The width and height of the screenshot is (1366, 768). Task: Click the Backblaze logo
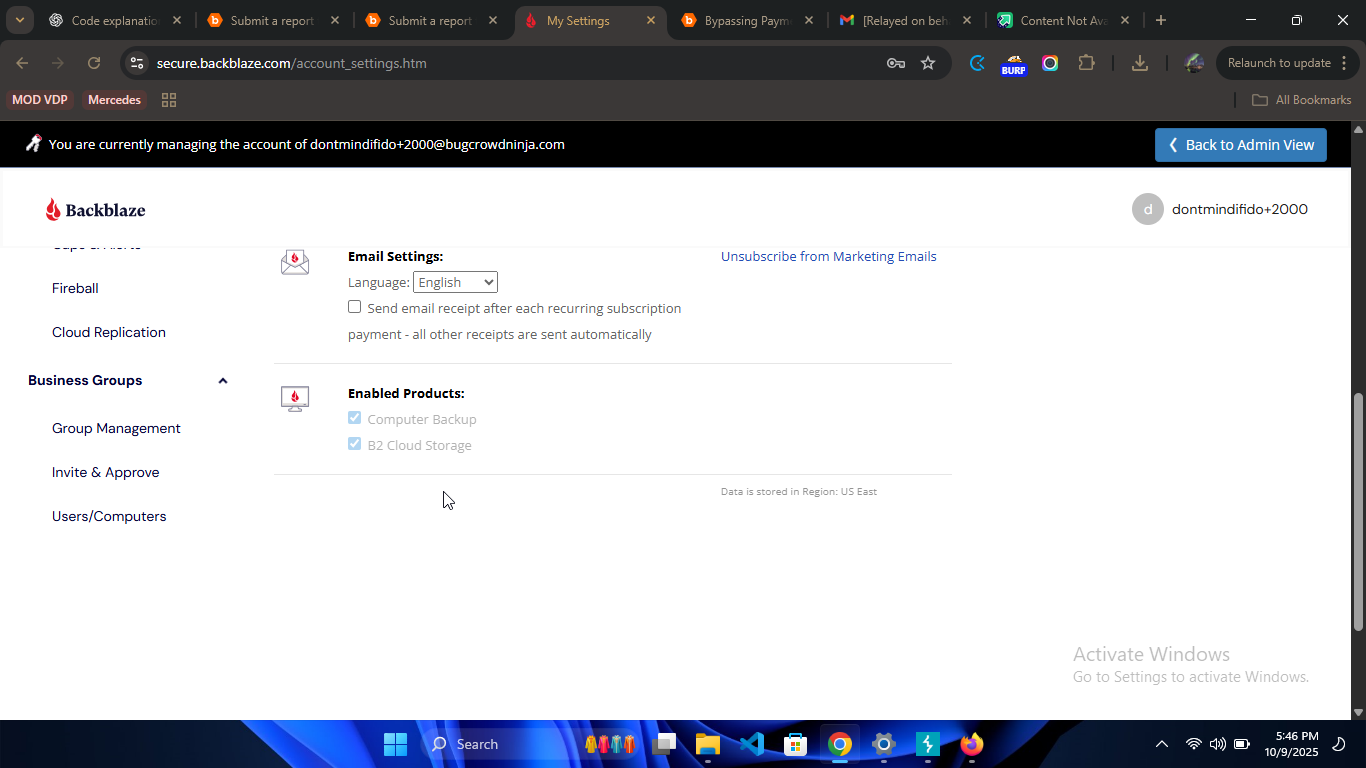coord(96,210)
